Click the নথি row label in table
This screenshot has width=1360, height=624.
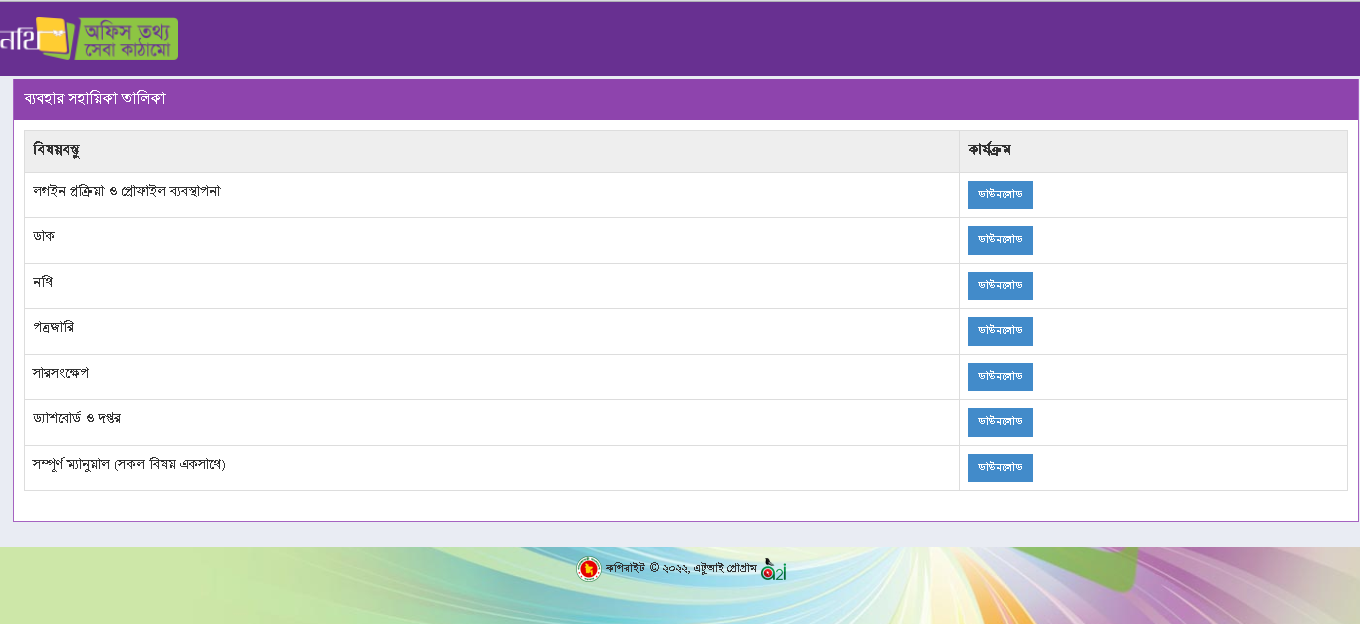(x=43, y=282)
